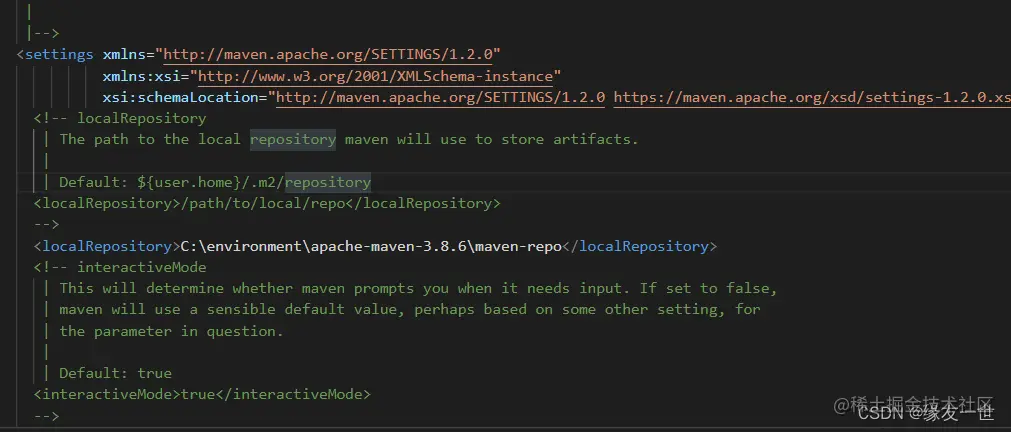
Task: Click line "the parameter in question."
Action: point(172,331)
